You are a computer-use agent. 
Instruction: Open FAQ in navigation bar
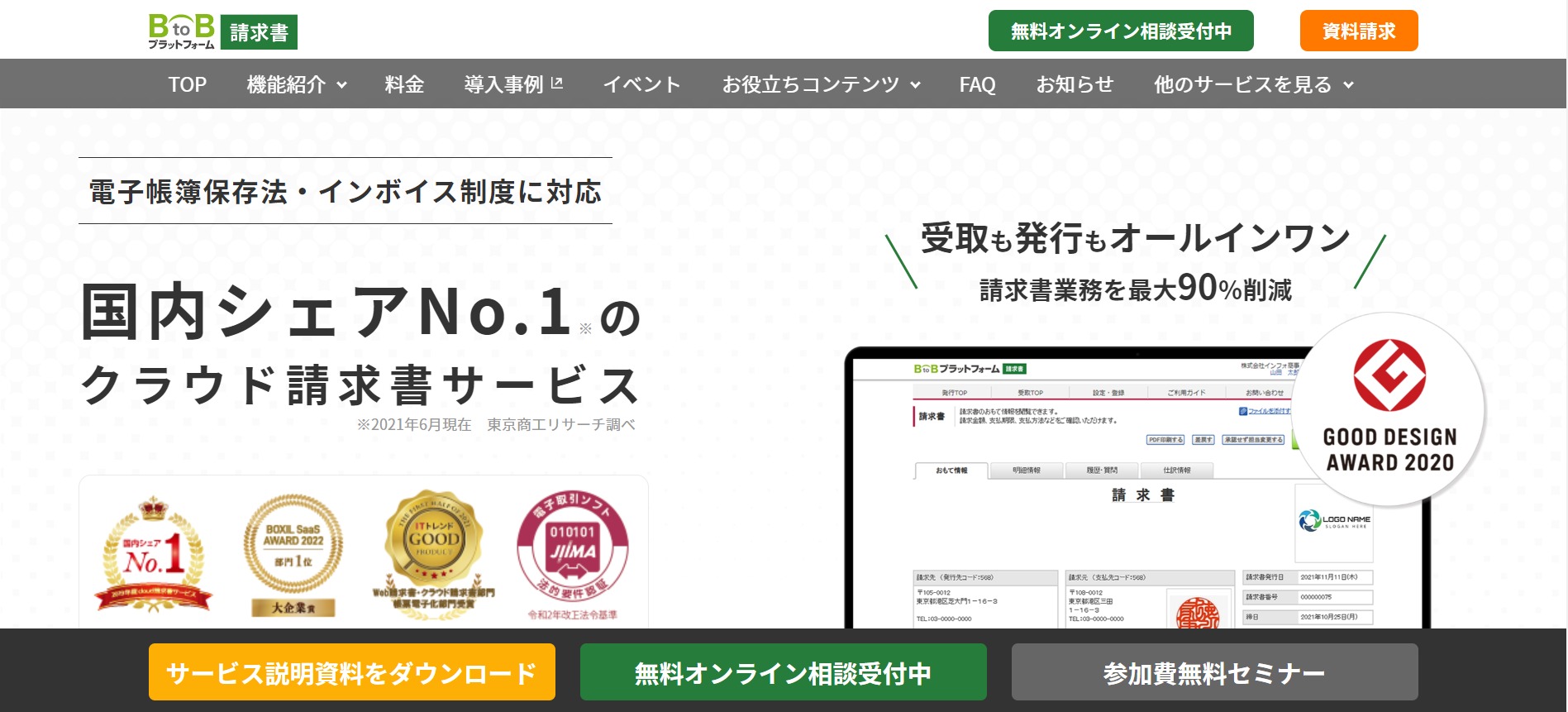pos(977,84)
